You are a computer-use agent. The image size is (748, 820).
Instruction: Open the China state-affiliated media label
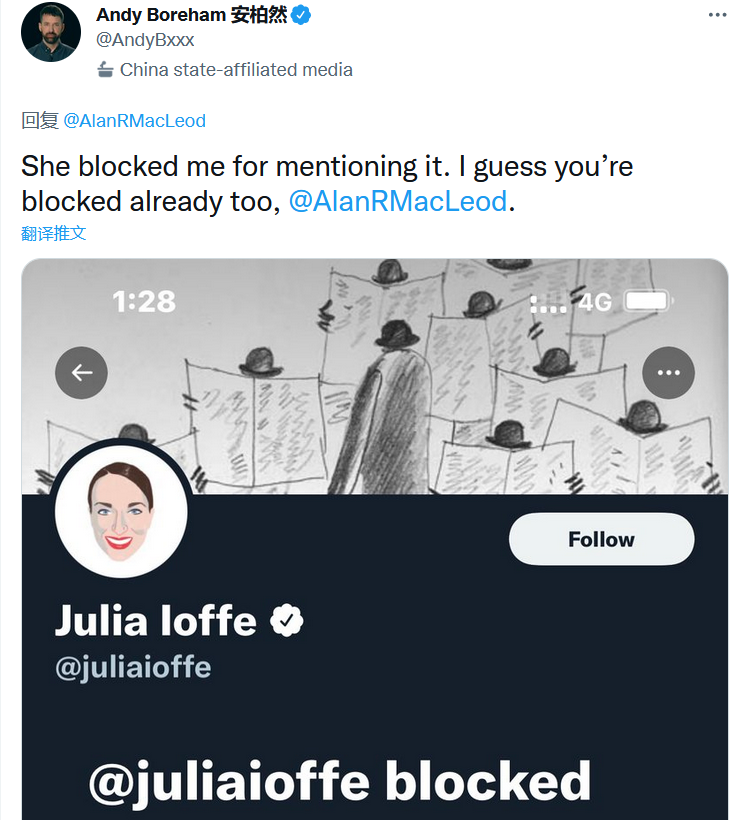coord(236,70)
